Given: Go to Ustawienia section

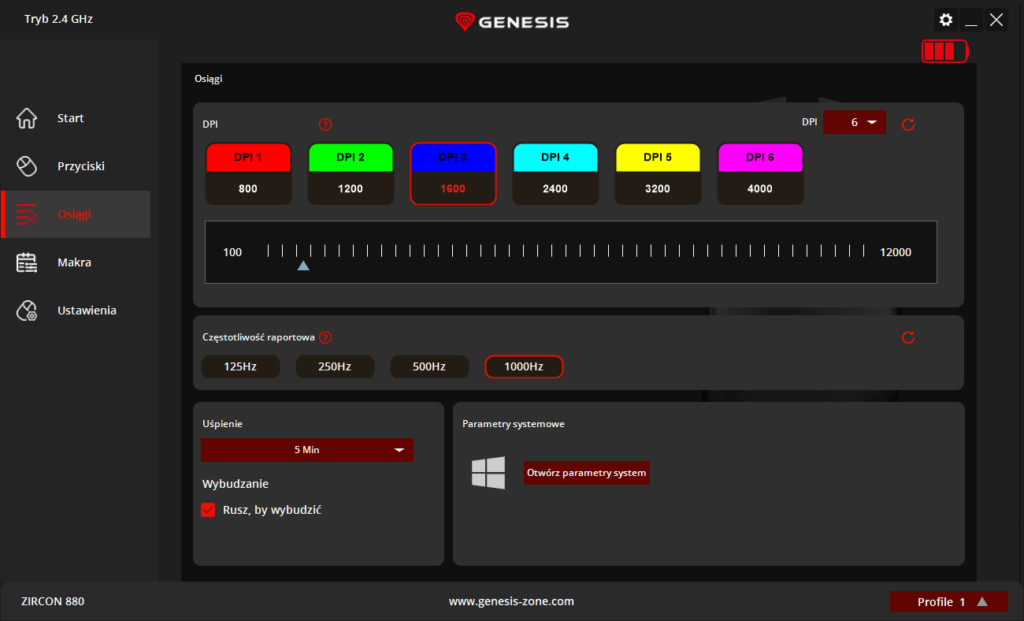Looking at the screenshot, I should 76,311.
